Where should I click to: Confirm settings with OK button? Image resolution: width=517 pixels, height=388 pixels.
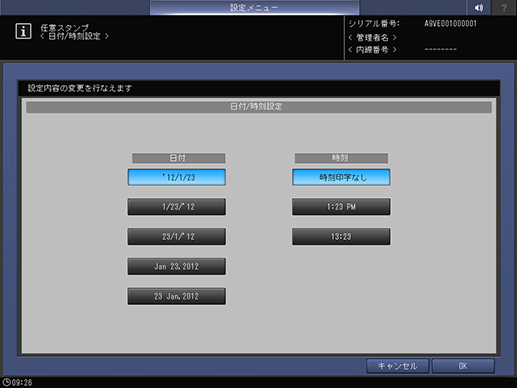463,366
